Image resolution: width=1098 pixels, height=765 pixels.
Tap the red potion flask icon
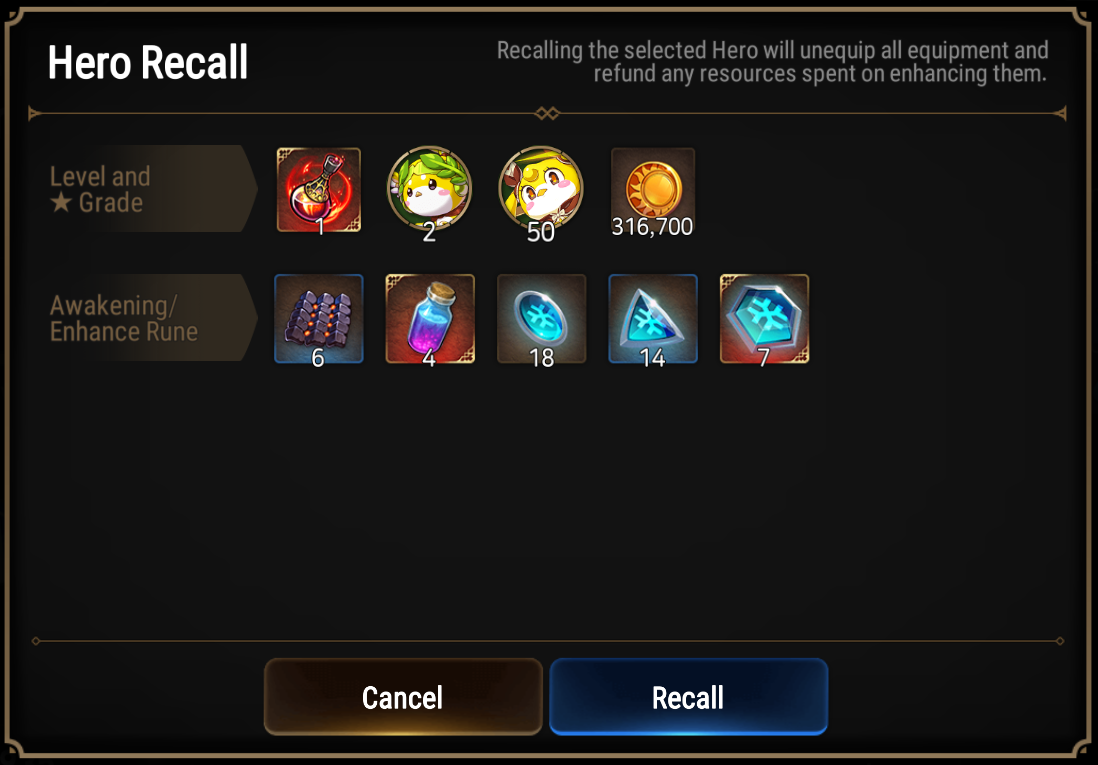[x=319, y=190]
